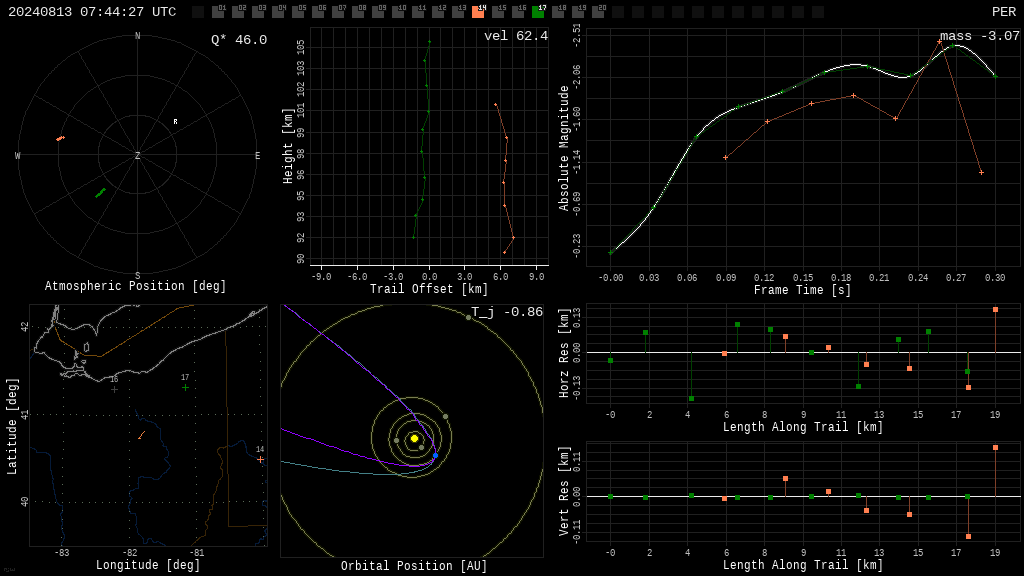
Task: Click the date and time UTC text
Action: coord(92,12)
